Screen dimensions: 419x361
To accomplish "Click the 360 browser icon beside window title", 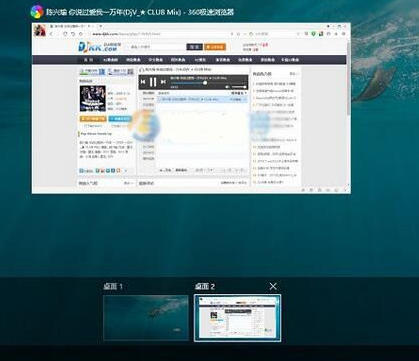I will tap(37, 12).
